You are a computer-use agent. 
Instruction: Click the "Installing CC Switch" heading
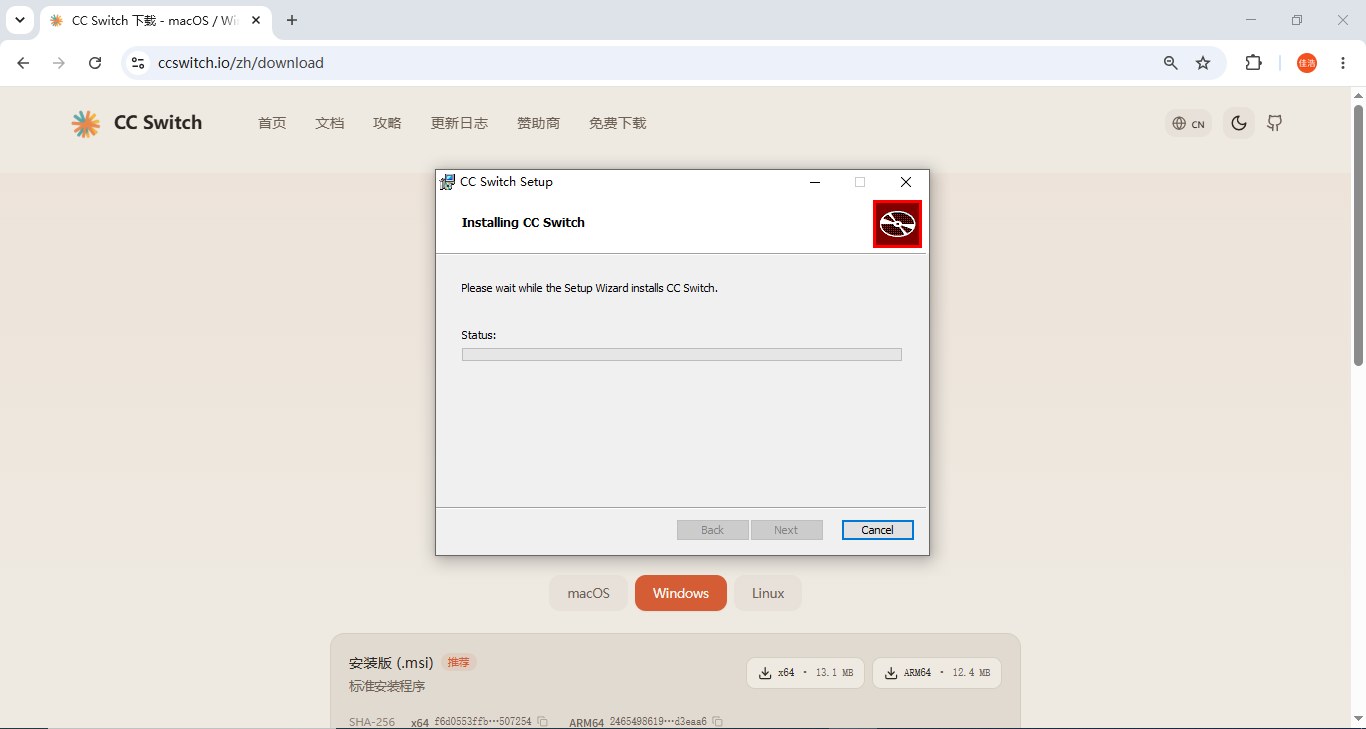click(x=523, y=222)
